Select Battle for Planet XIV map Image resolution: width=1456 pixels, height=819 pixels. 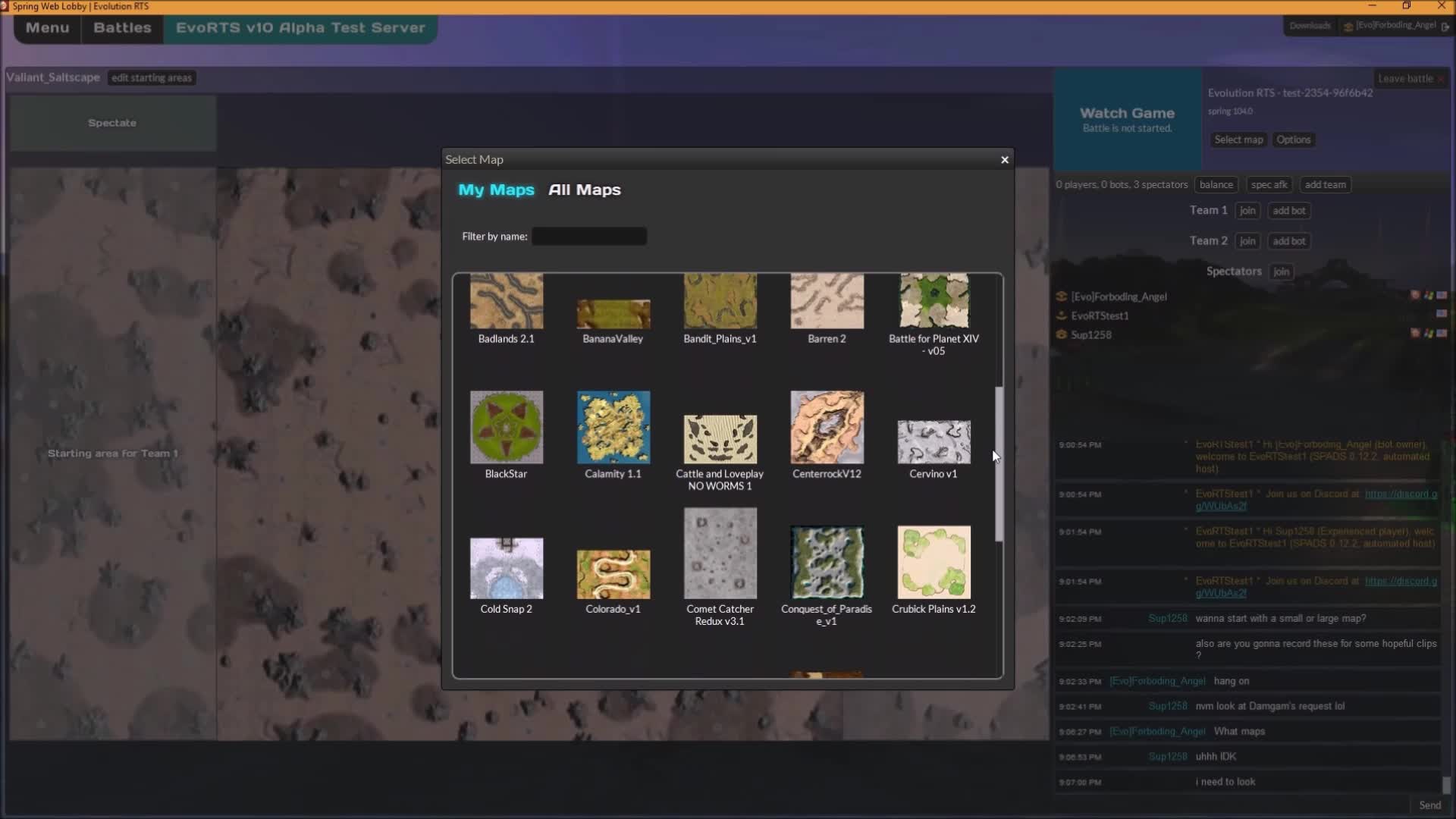[934, 302]
